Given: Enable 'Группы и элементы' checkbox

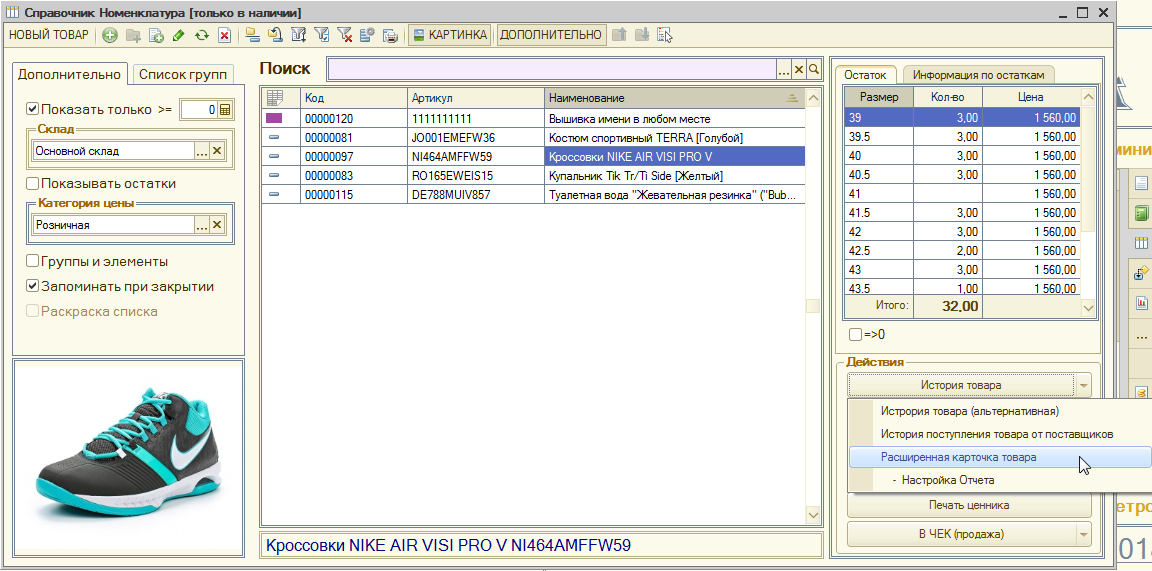Looking at the screenshot, I should click(32, 261).
